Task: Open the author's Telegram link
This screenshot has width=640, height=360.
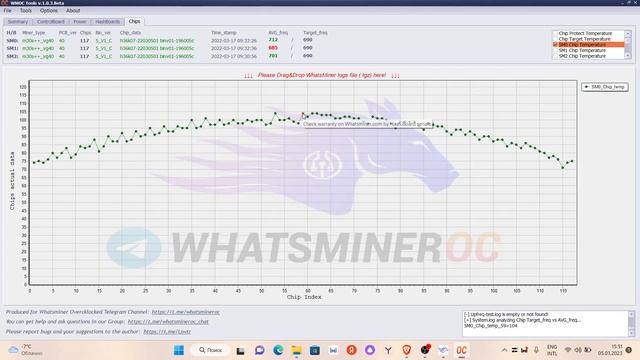Action: click(167, 332)
